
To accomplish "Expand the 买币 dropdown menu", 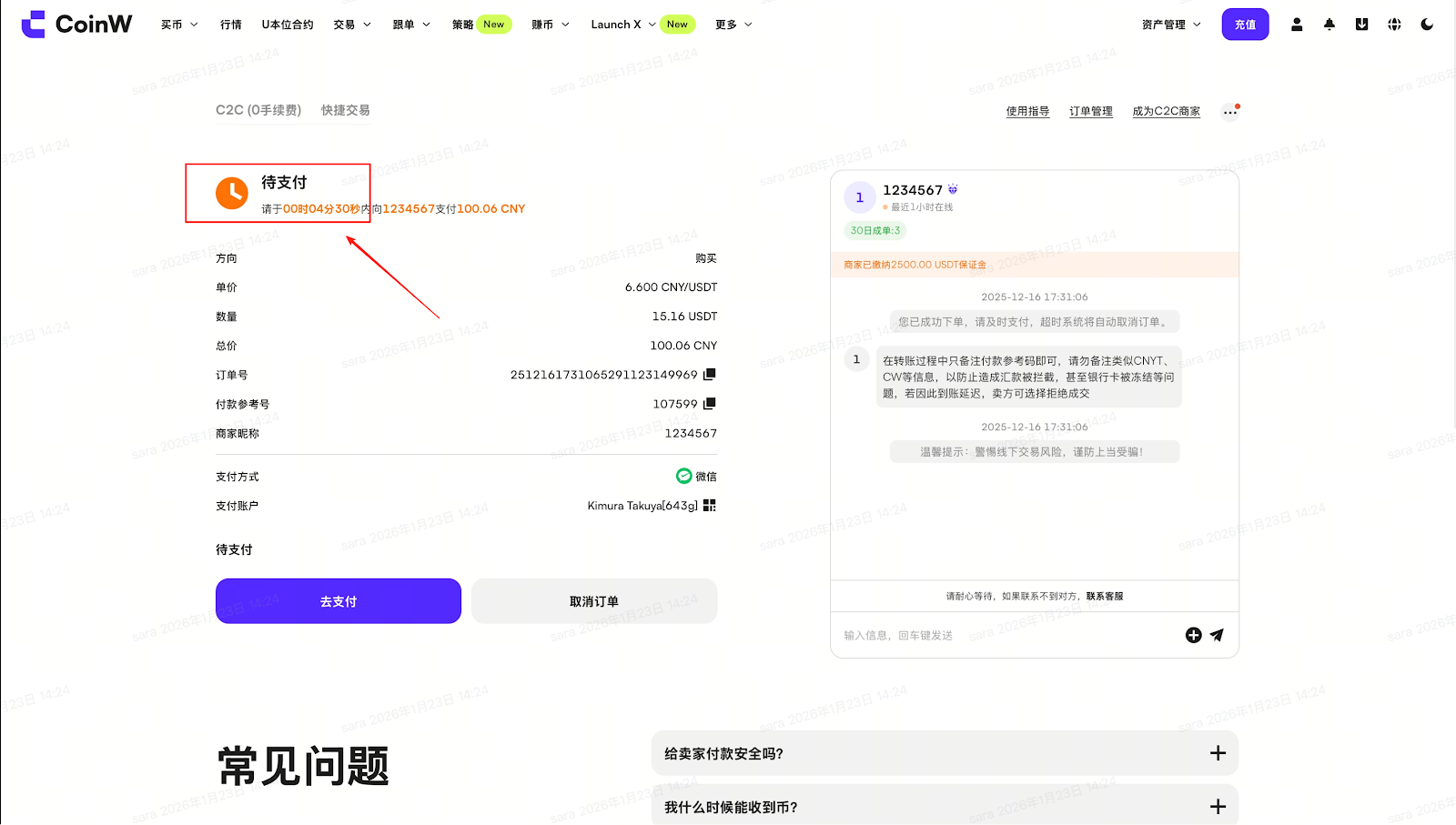I will (179, 25).
